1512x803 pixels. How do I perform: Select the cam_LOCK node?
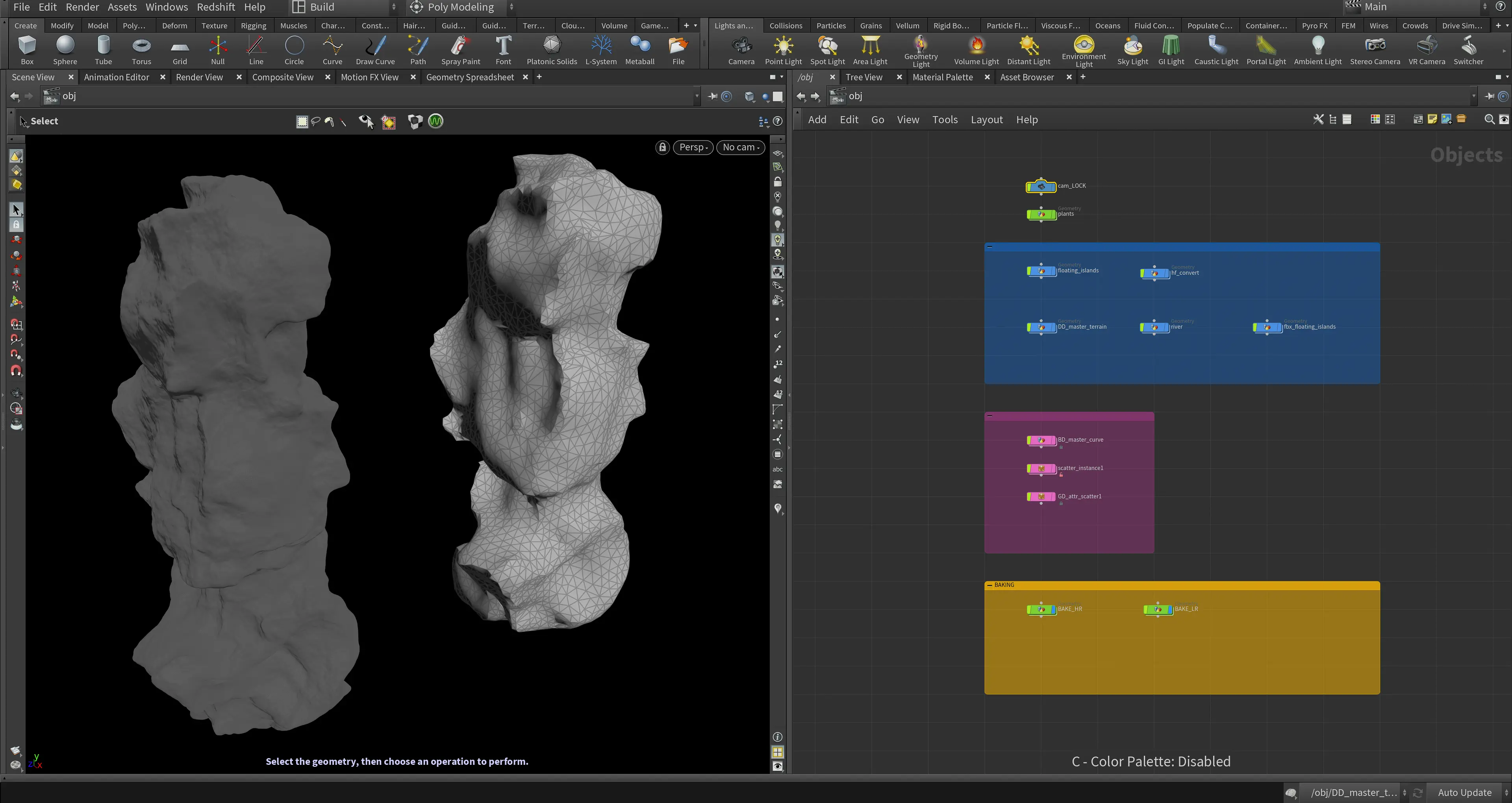1041,187
